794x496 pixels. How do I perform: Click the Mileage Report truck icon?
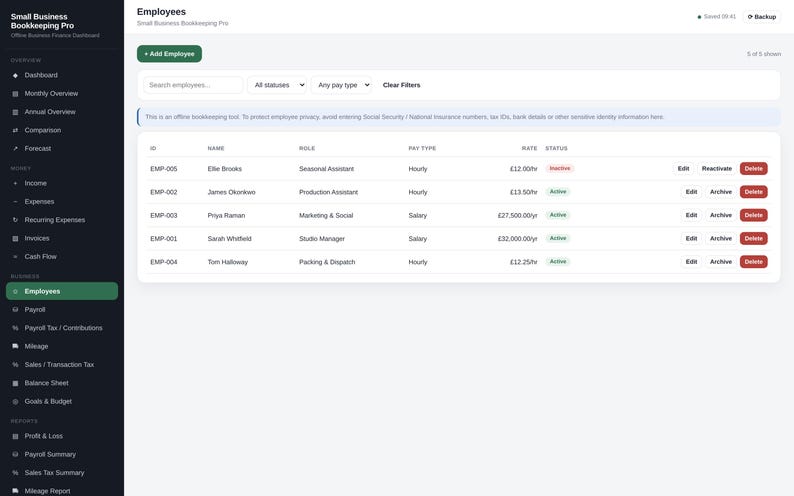[15, 491]
